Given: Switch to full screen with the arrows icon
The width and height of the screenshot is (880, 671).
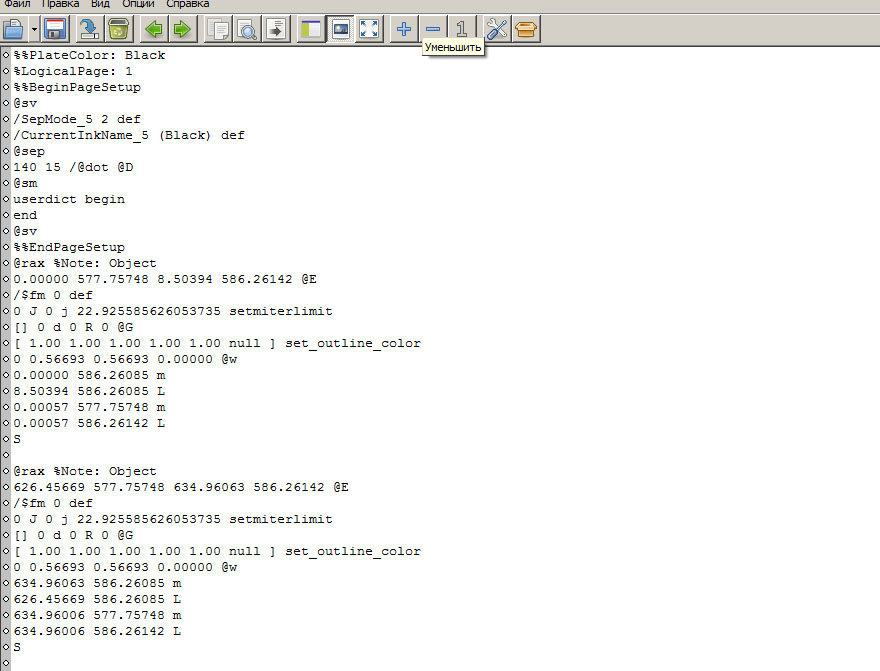Looking at the screenshot, I should pyautogui.click(x=369, y=29).
